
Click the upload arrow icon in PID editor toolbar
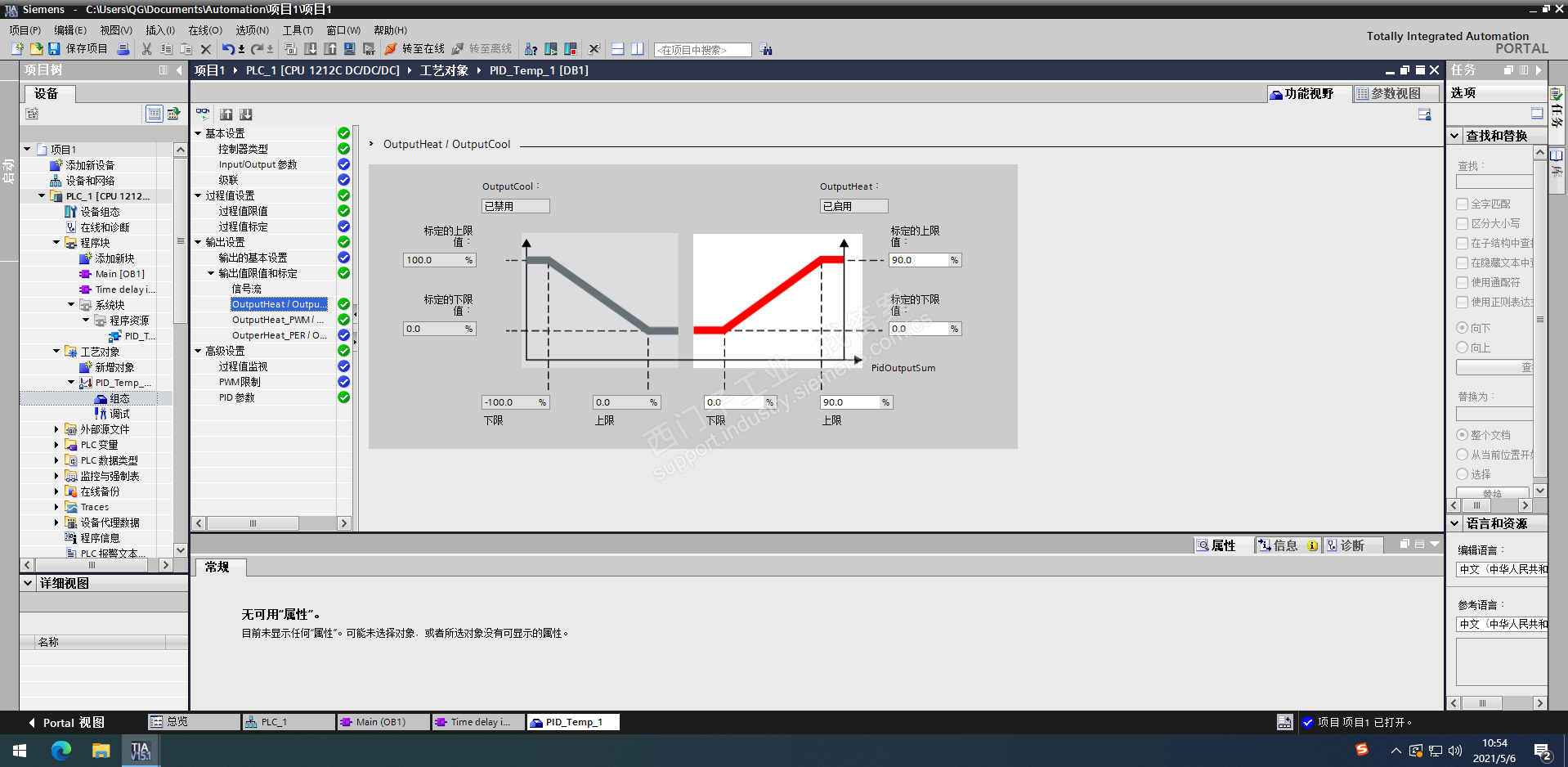pyautogui.click(x=226, y=114)
